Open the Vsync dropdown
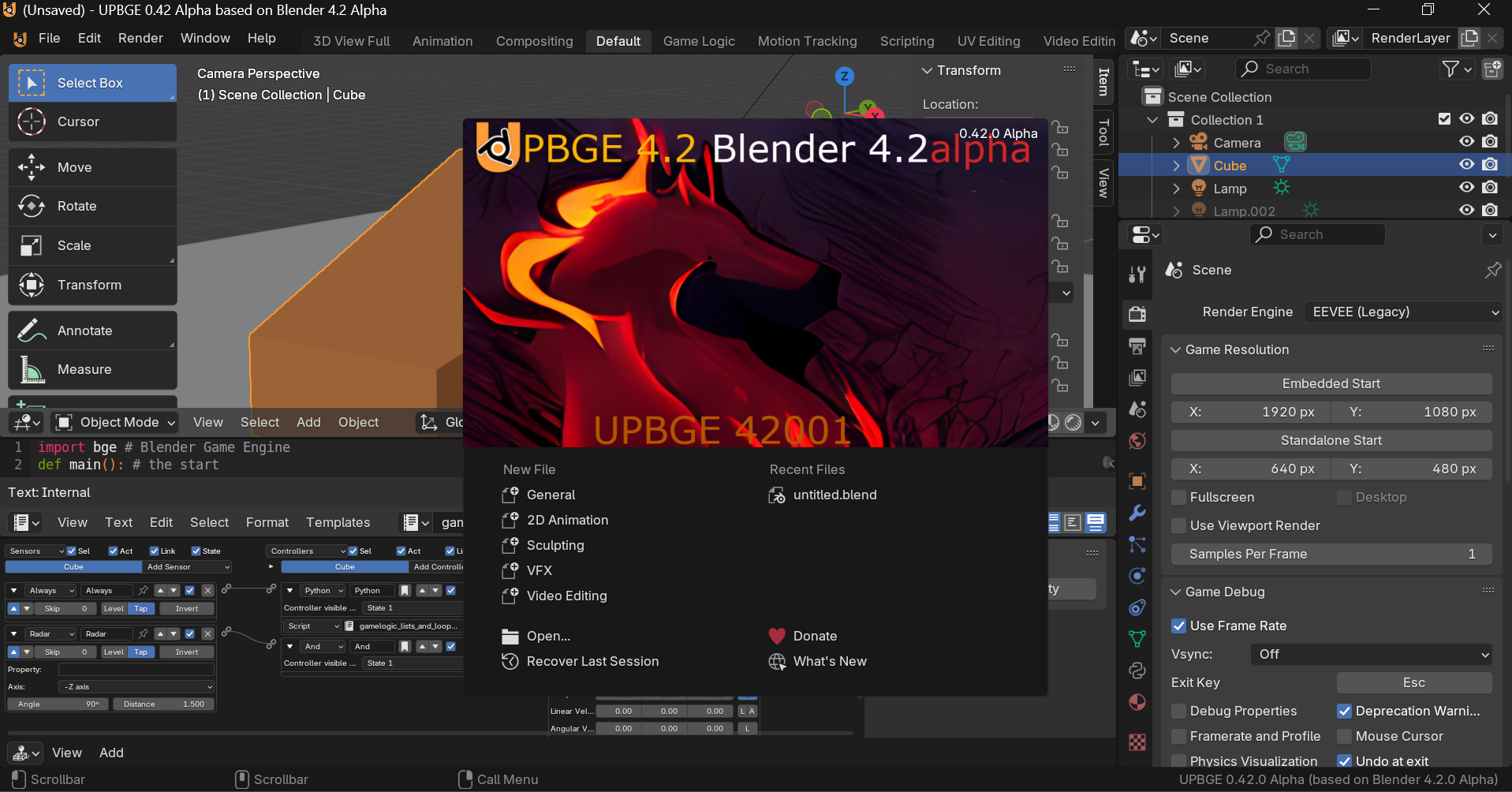This screenshot has width=1512, height=792. pyautogui.click(x=1372, y=654)
